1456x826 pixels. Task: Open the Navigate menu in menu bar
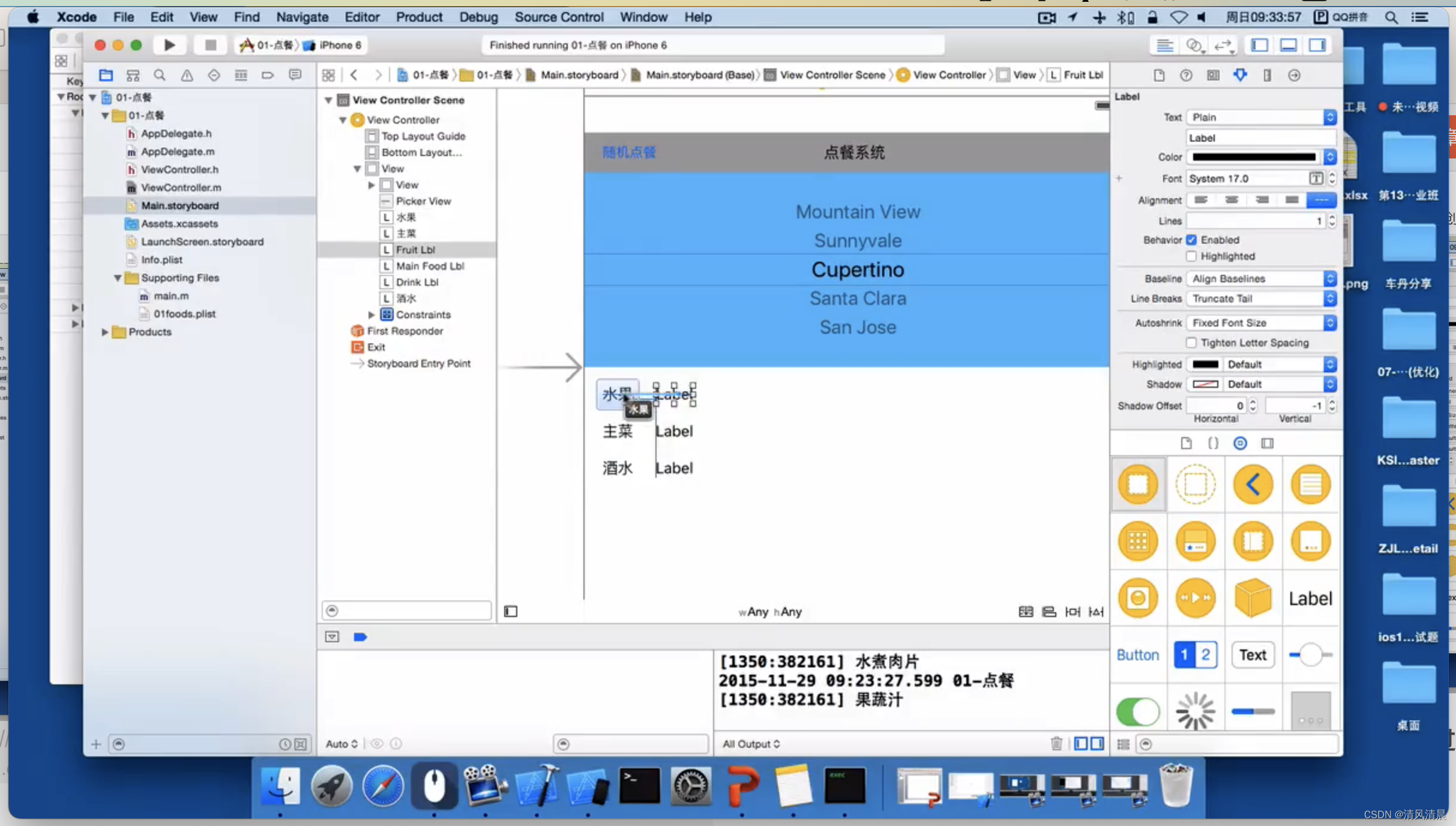(301, 17)
